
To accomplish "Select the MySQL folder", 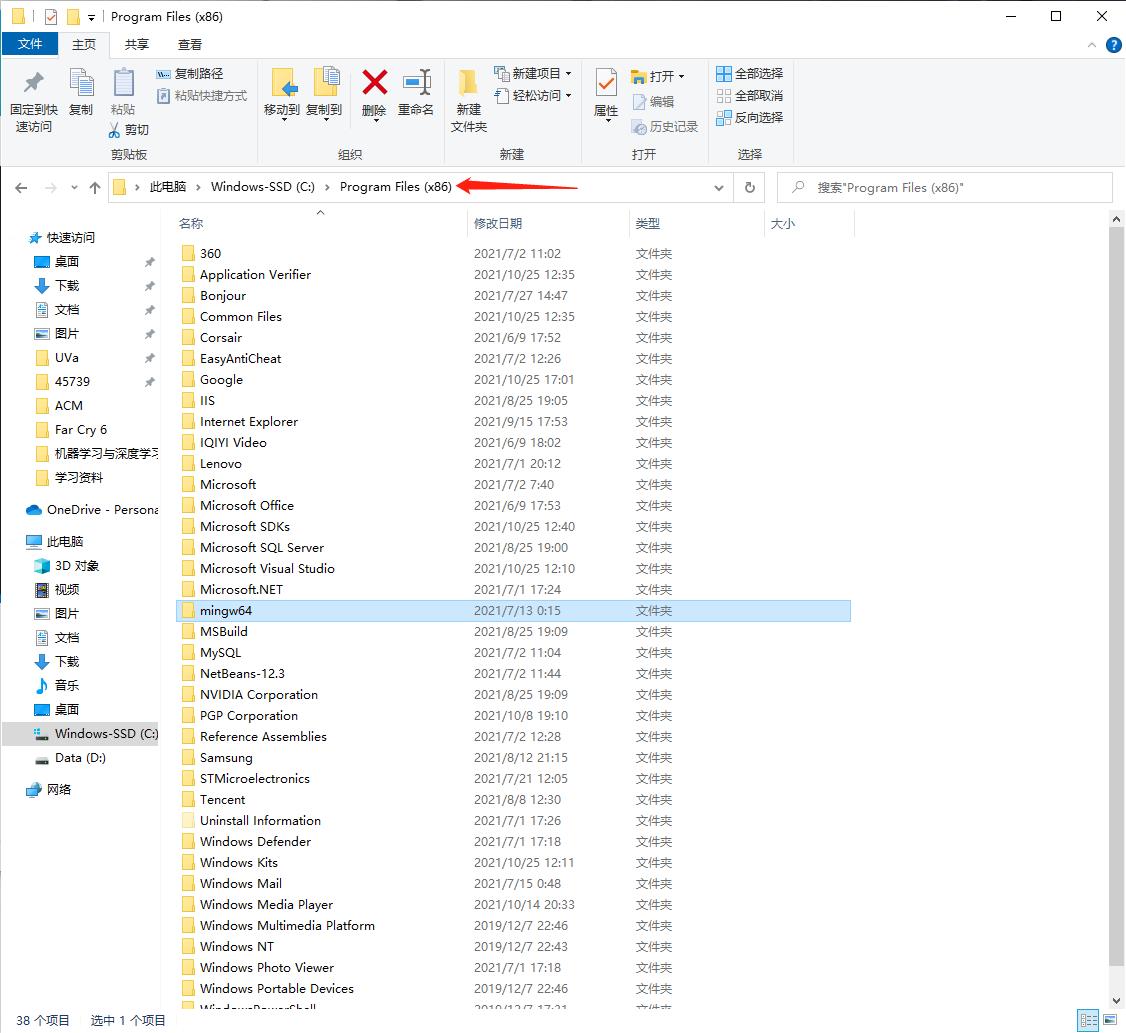I will (x=513, y=652).
